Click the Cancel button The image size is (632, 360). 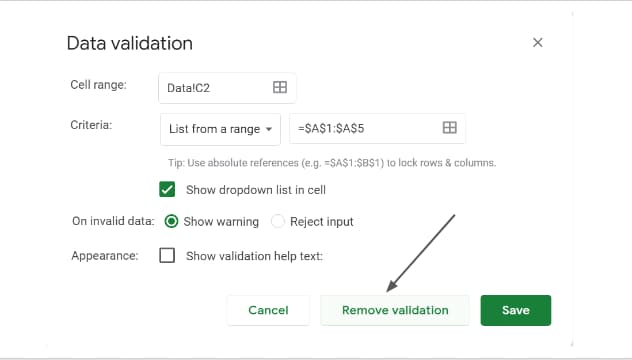pos(268,310)
